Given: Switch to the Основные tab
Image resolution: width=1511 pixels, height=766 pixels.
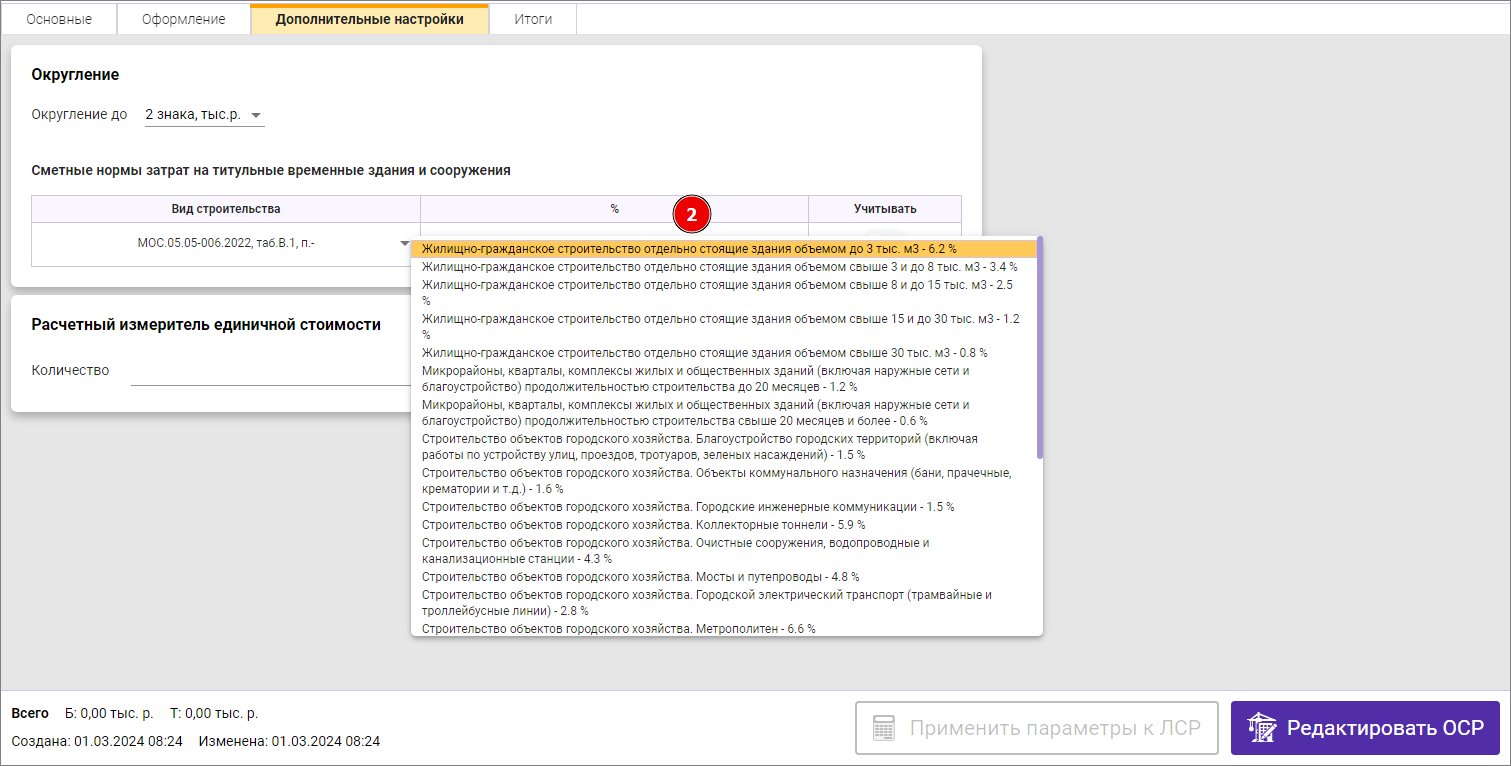Looking at the screenshot, I should [59, 19].
